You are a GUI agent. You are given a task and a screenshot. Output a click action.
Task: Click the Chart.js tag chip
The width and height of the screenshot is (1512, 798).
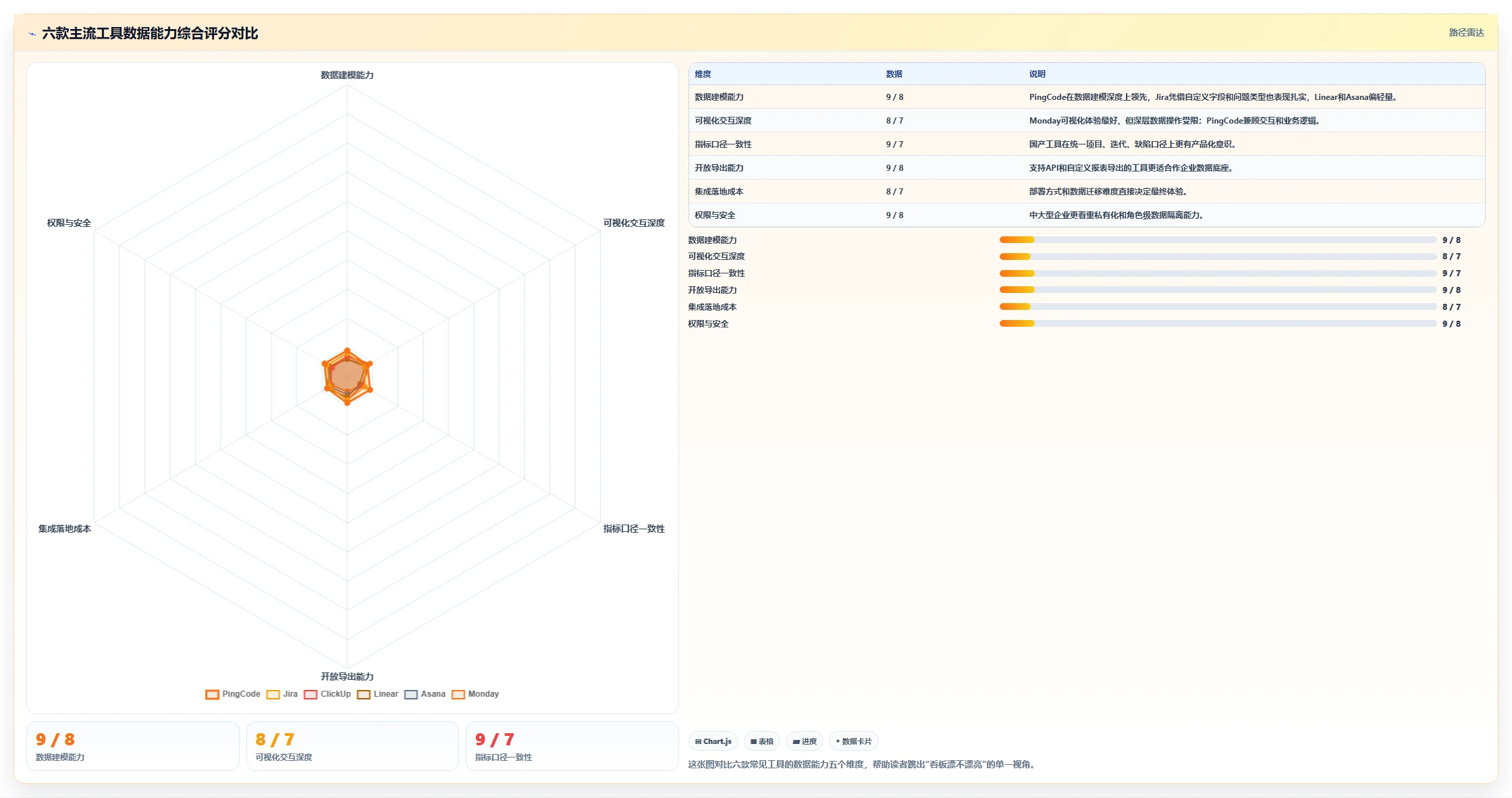[x=713, y=741]
